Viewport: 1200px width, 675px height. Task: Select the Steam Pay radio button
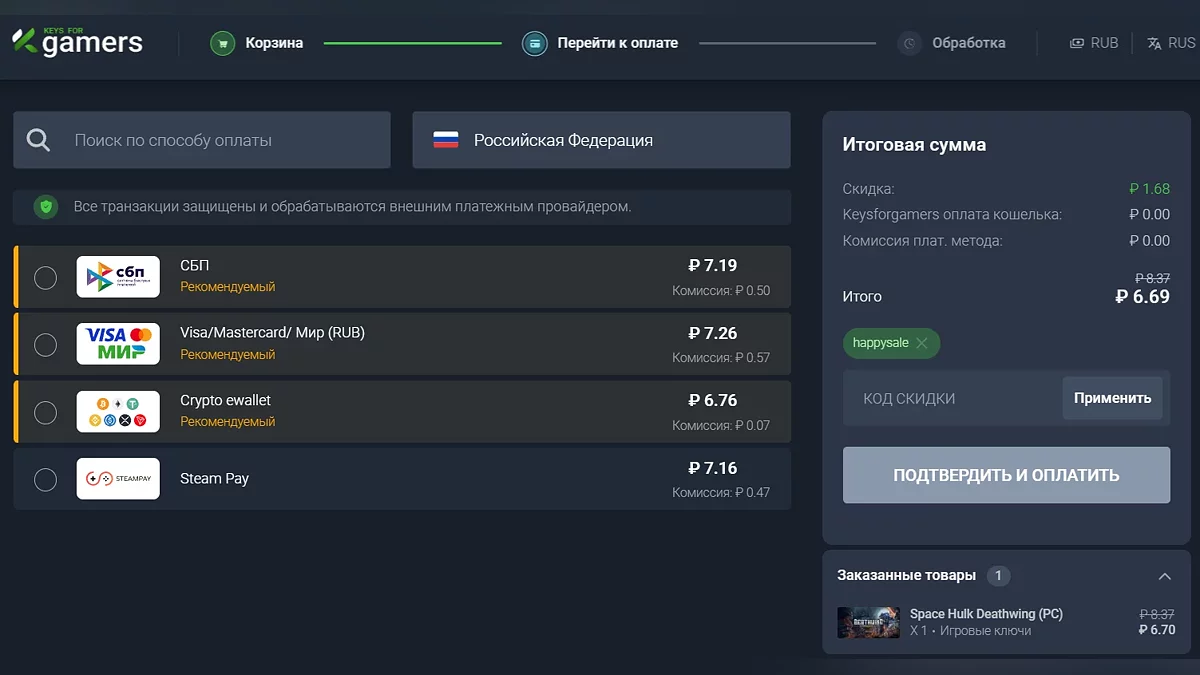point(45,479)
